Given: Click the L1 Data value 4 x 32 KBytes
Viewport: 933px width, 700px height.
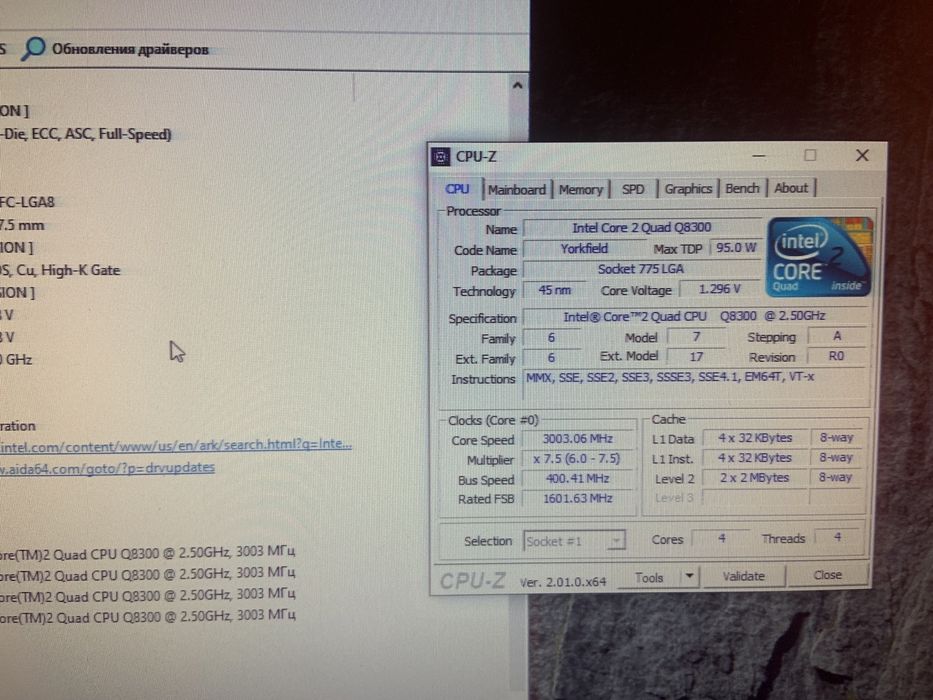Looking at the screenshot, I should point(754,438).
